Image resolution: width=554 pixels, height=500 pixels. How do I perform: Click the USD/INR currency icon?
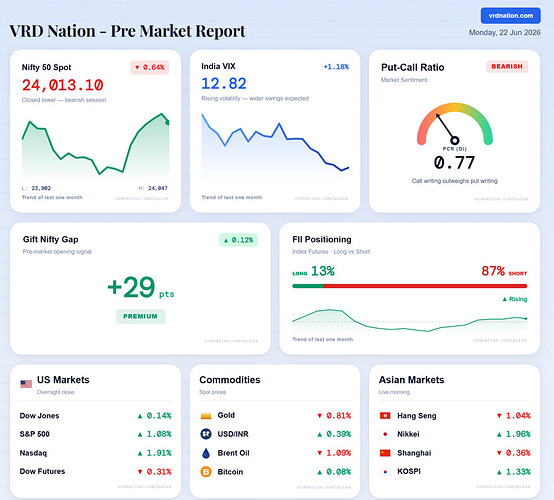tap(206, 434)
